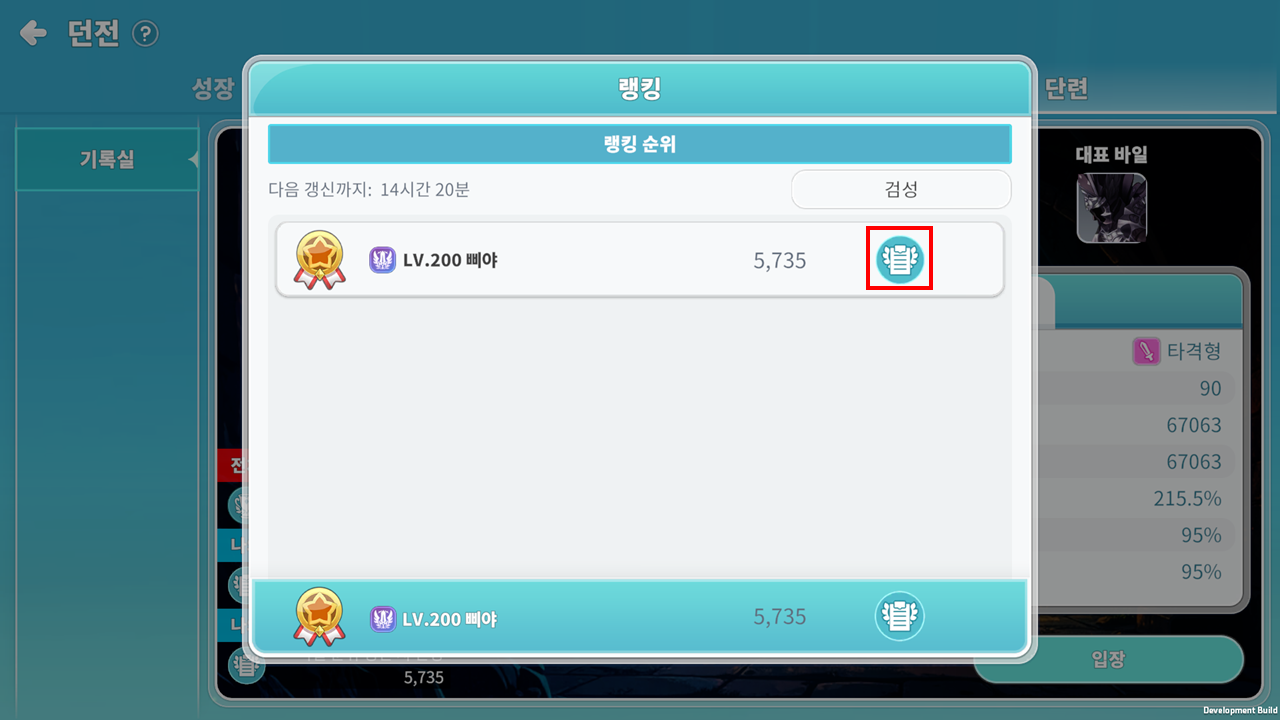Switch to the 단련 tab
The height and width of the screenshot is (720, 1280).
point(1066,89)
